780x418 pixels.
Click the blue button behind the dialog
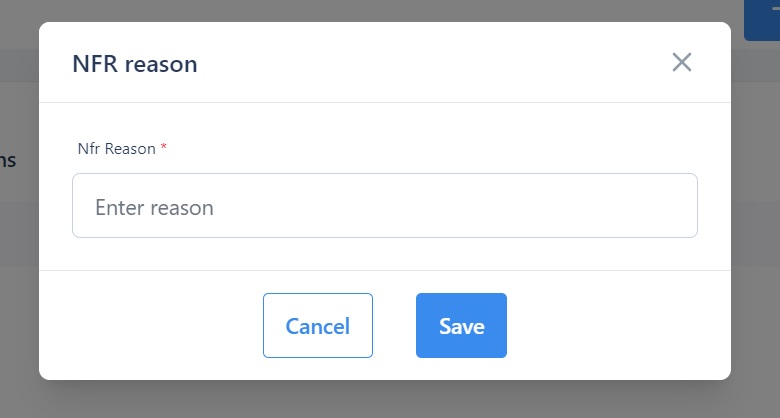click(762, 18)
